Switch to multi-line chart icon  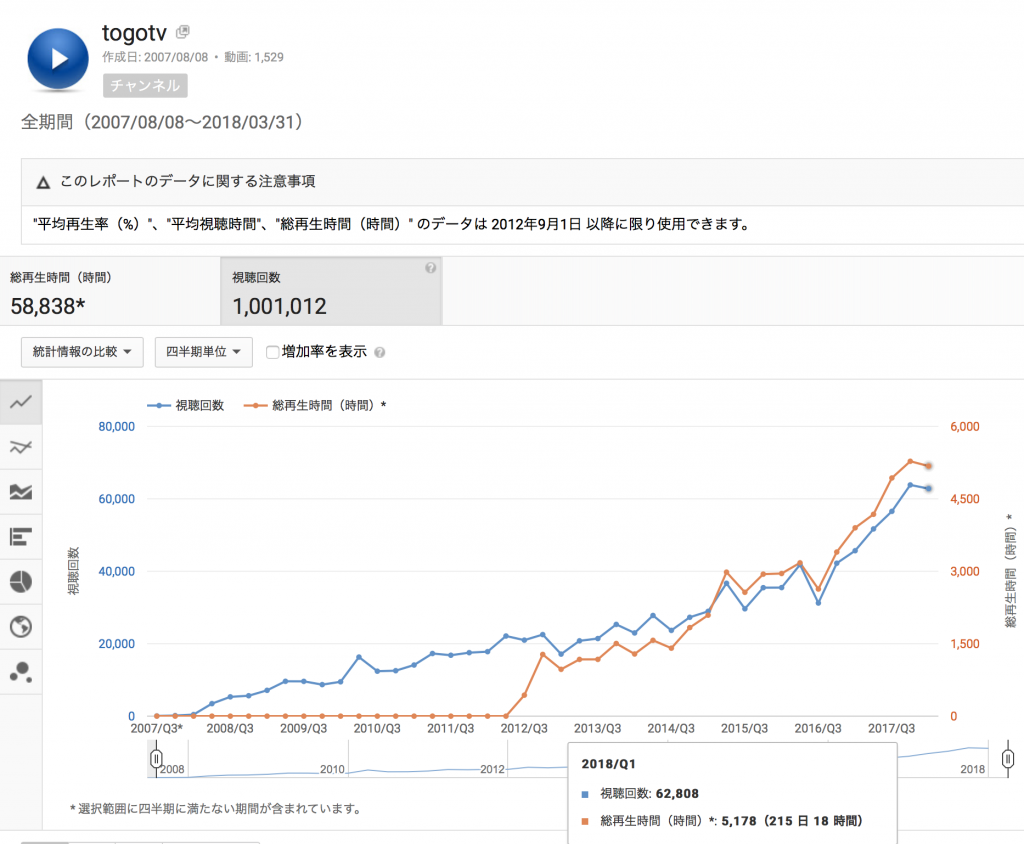pos(21,447)
